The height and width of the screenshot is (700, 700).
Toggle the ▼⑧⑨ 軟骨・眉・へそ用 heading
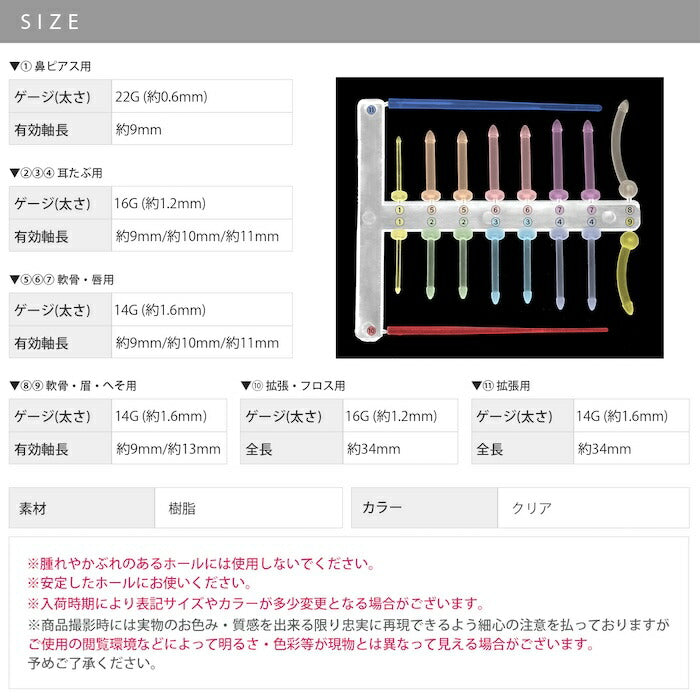(x=73, y=386)
